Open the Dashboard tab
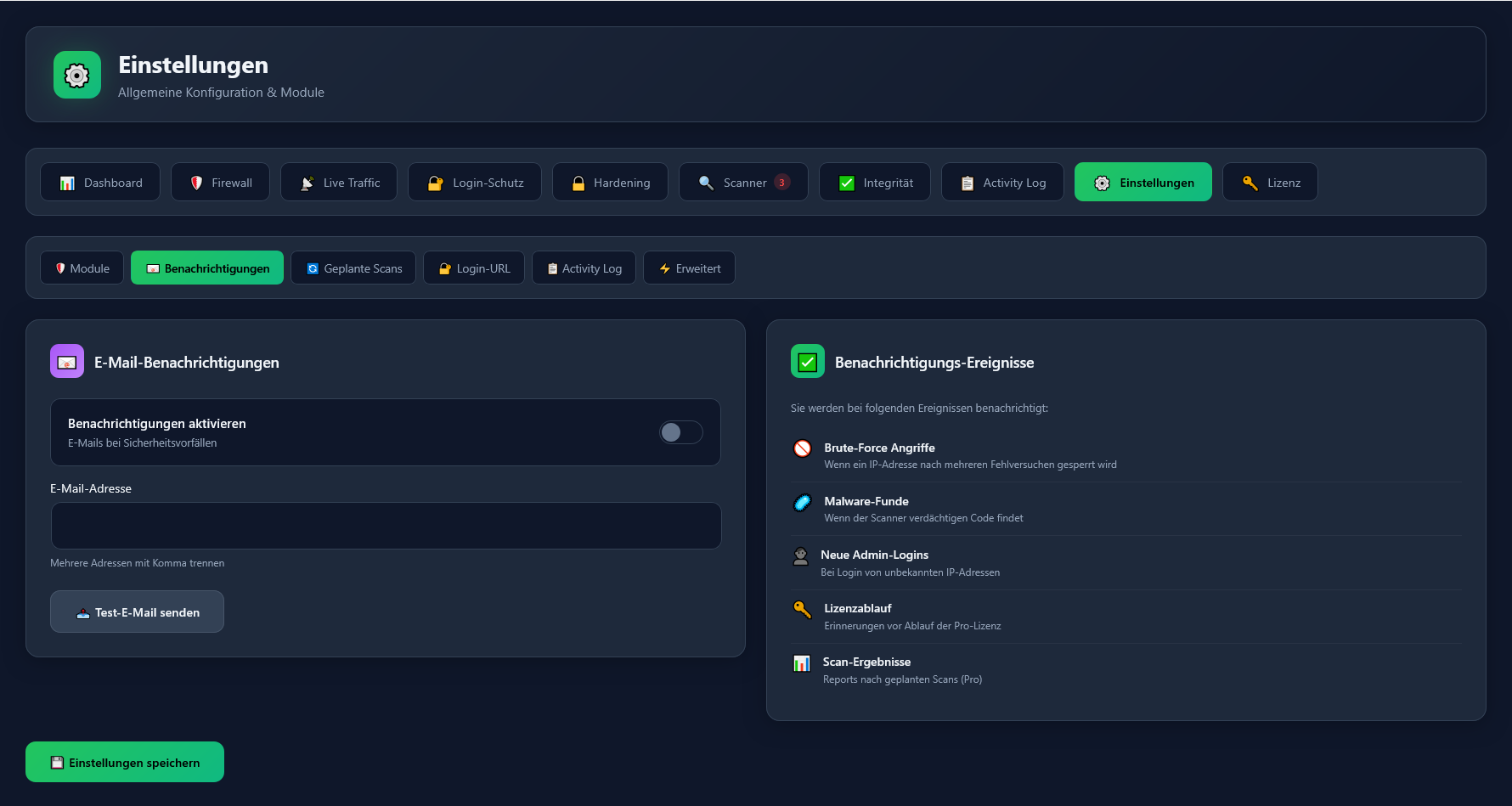The image size is (1512, 806). coord(100,183)
